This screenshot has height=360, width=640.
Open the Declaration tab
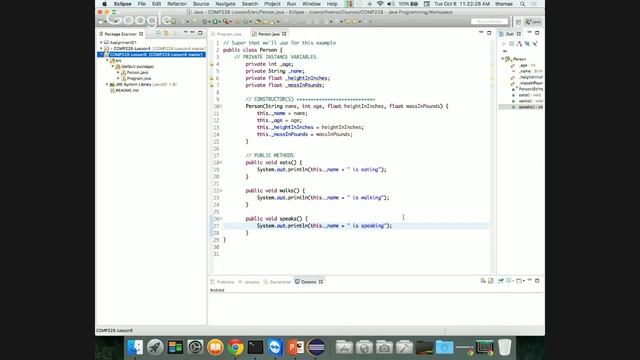point(277,282)
